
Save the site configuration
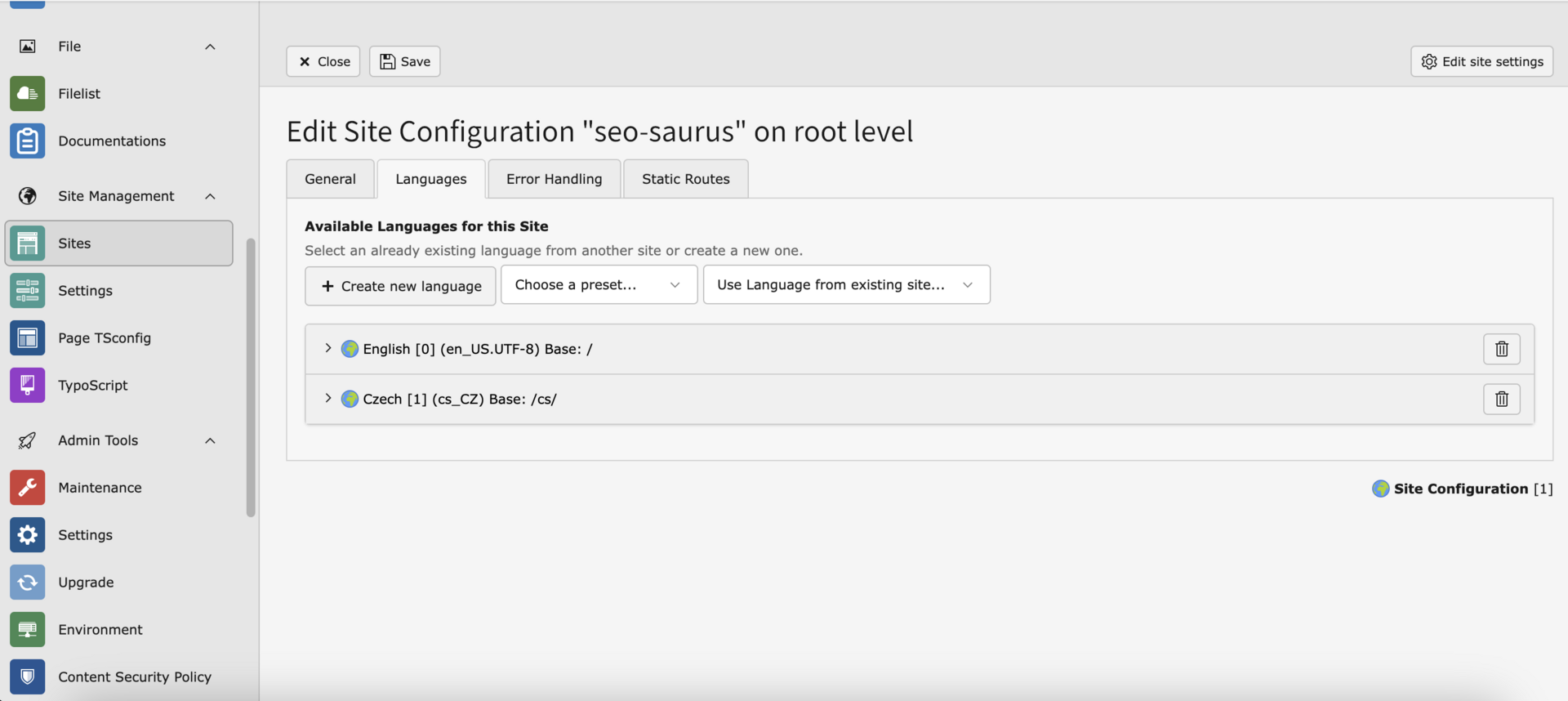(404, 61)
